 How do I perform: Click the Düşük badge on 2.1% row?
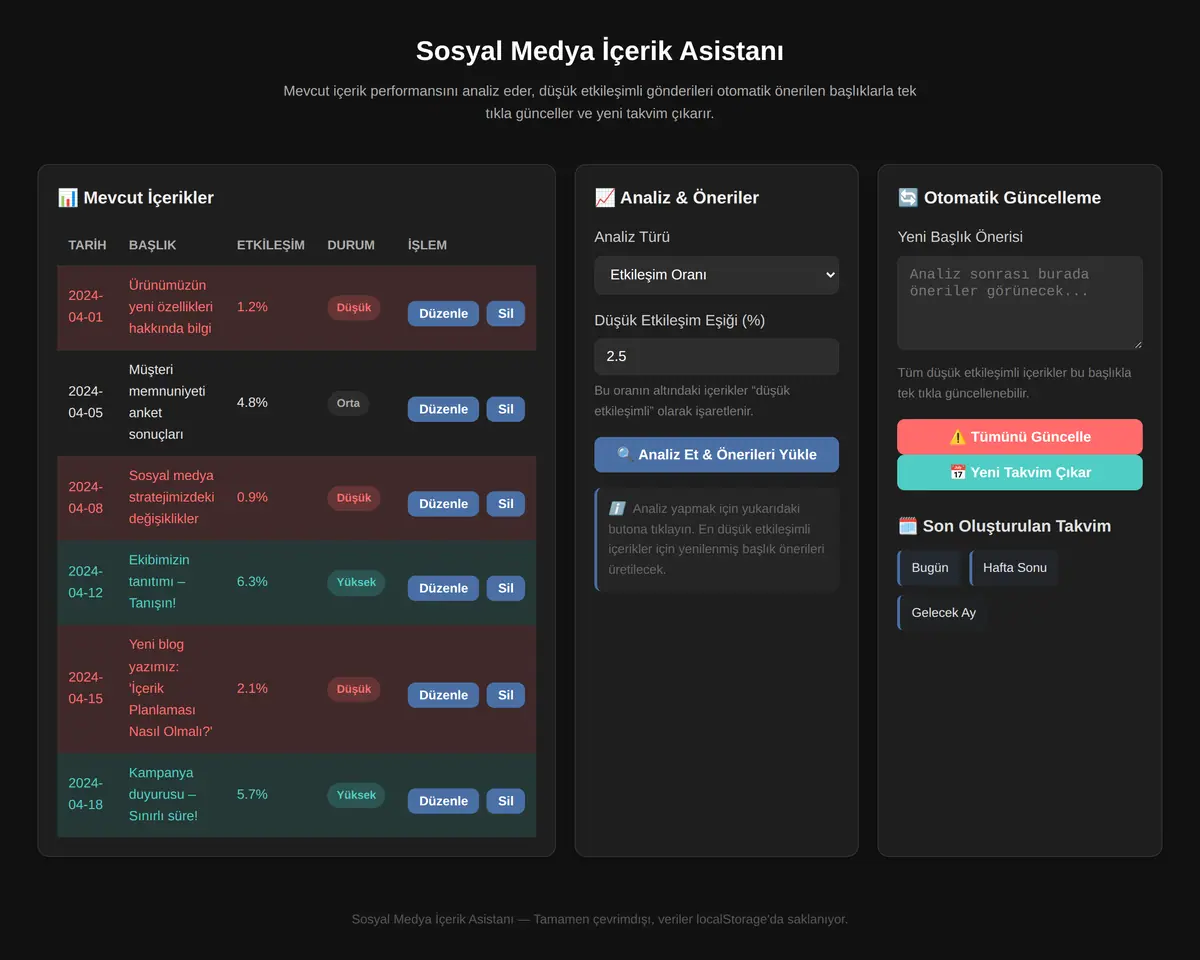(x=354, y=689)
